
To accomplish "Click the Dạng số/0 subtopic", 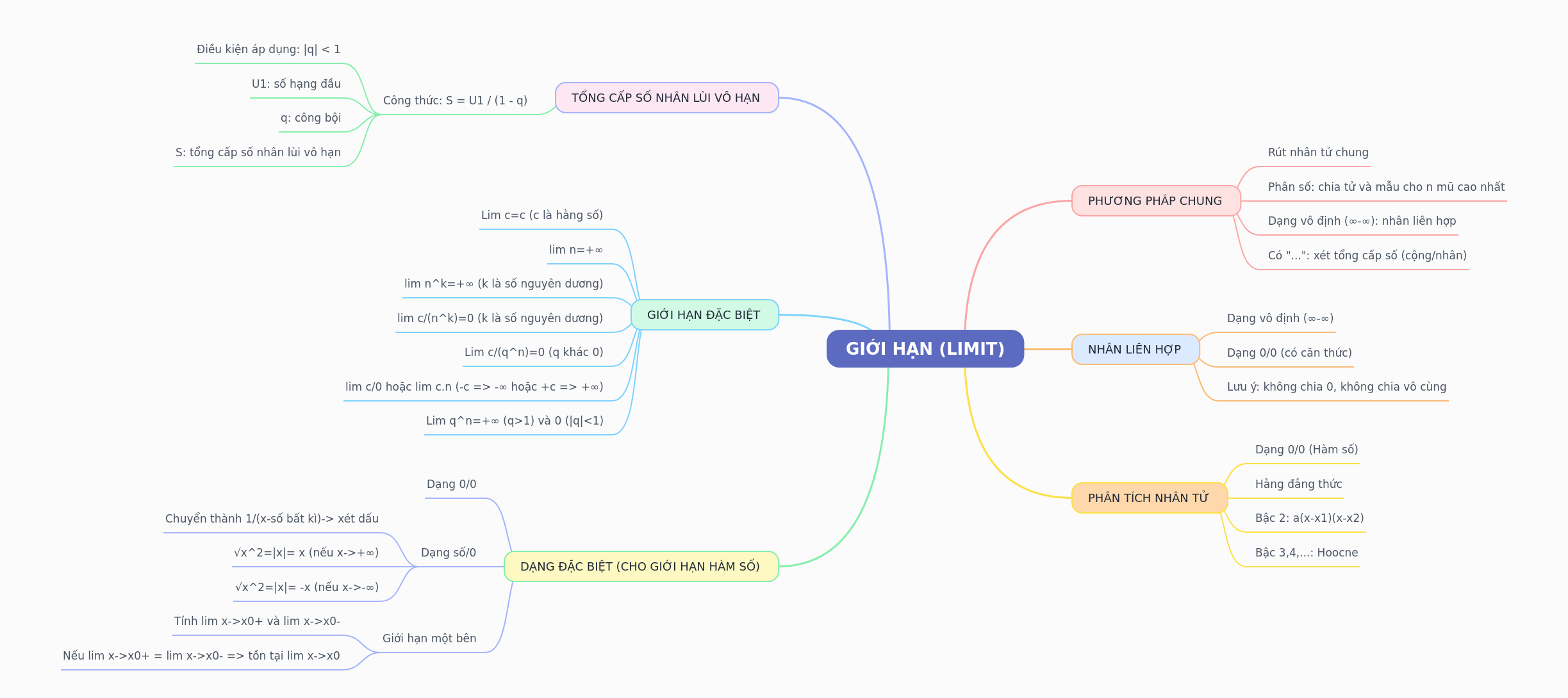I will point(449,553).
